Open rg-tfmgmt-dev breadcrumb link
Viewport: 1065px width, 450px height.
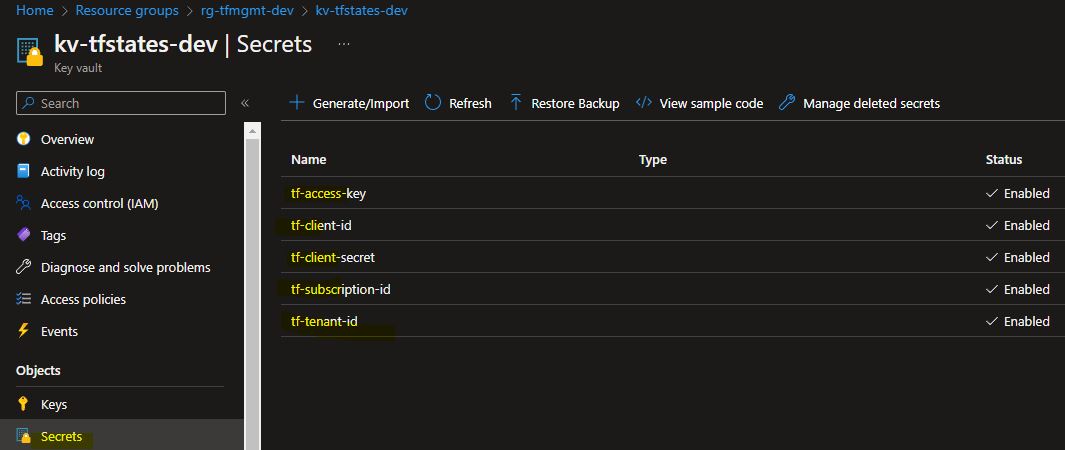(247, 10)
